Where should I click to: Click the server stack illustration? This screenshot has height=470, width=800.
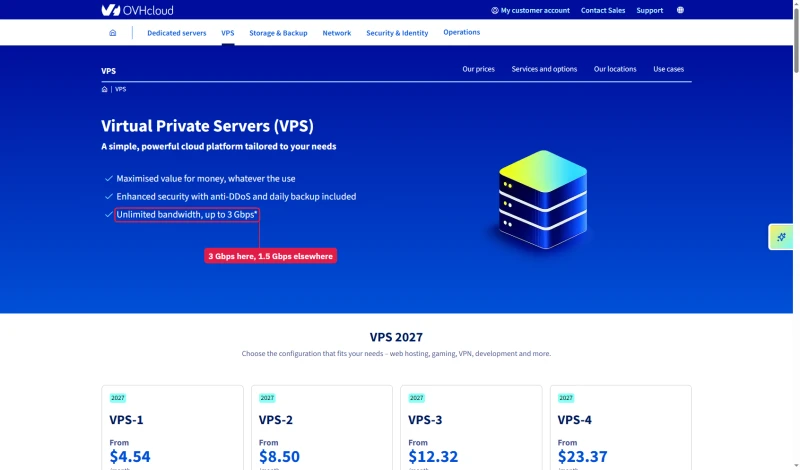(x=543, y=200)
